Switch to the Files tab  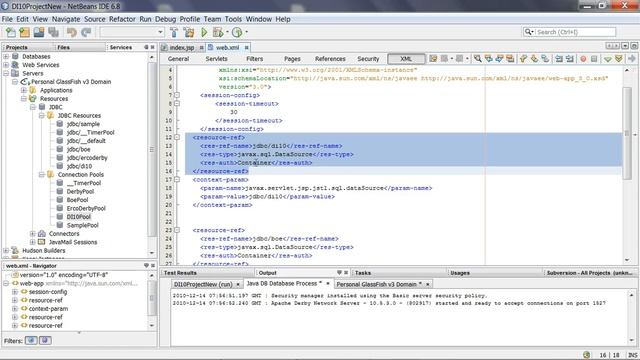[x=63, y=47]
